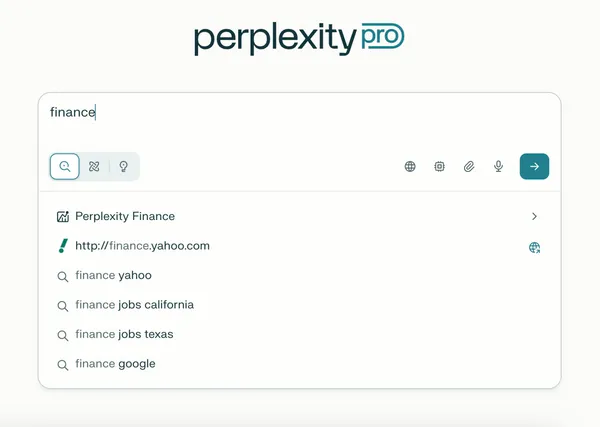This screenshot has height=427, width=600.
Task: Submit the query with arrow button
Action: (x=534, y=167)
